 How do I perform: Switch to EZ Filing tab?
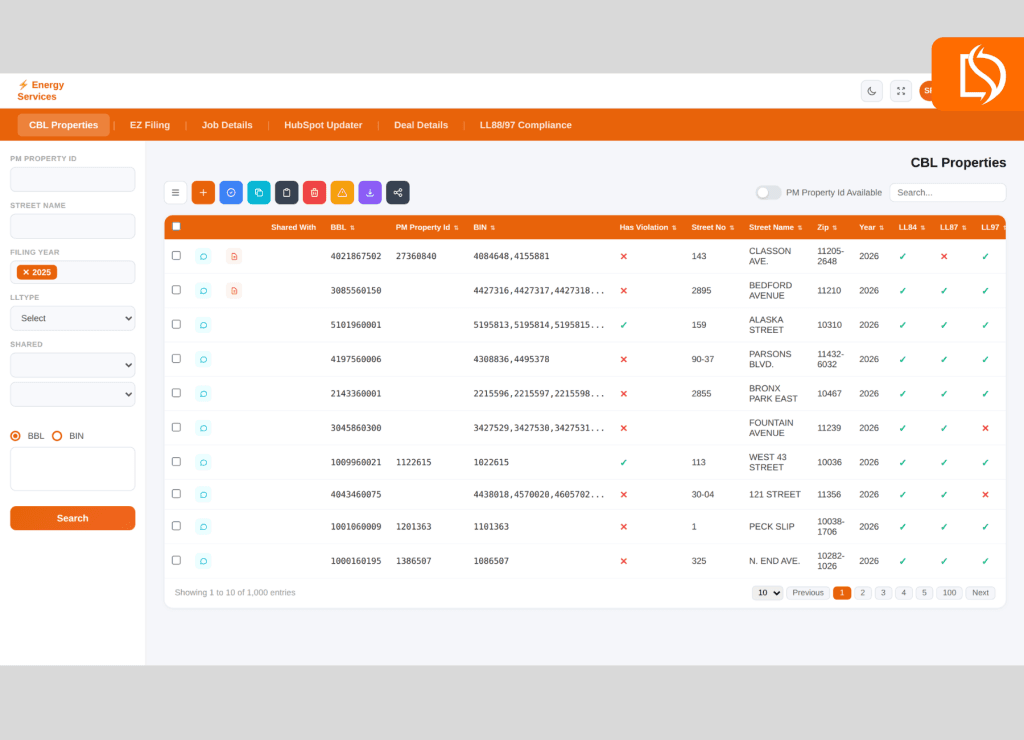(x=150, y=125)
